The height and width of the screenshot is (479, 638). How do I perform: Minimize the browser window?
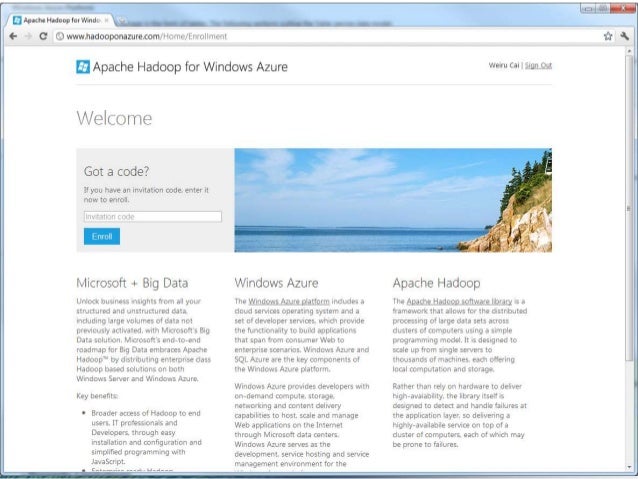pos(588,8)
